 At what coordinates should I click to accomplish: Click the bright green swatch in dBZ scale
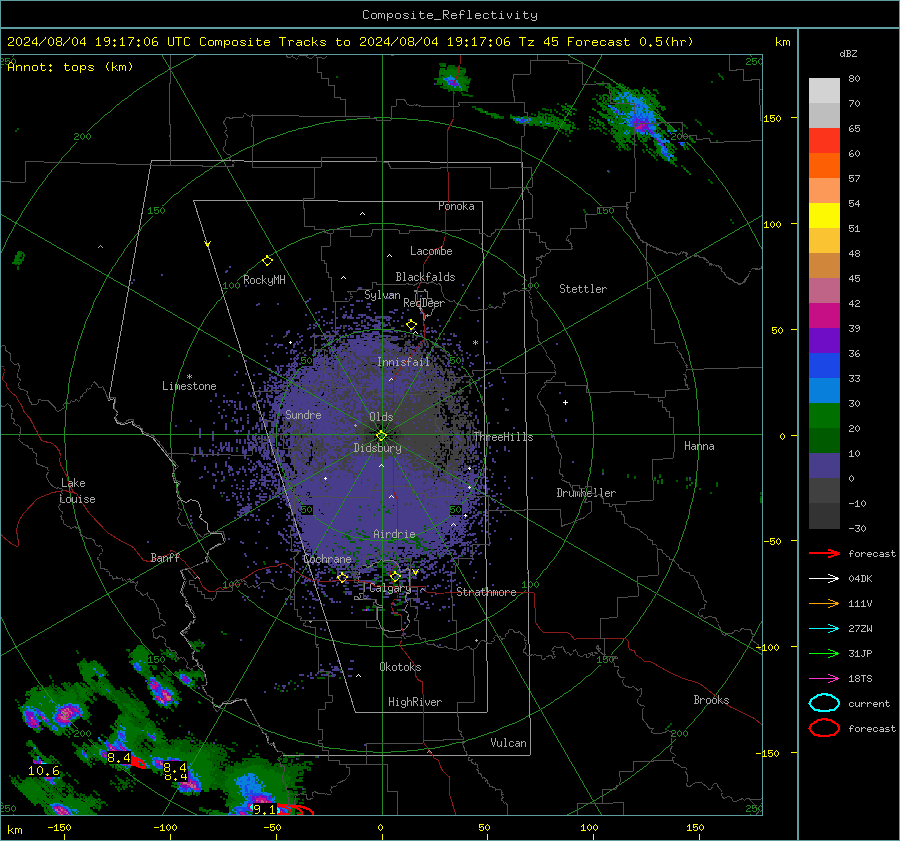tap(824, 415)
